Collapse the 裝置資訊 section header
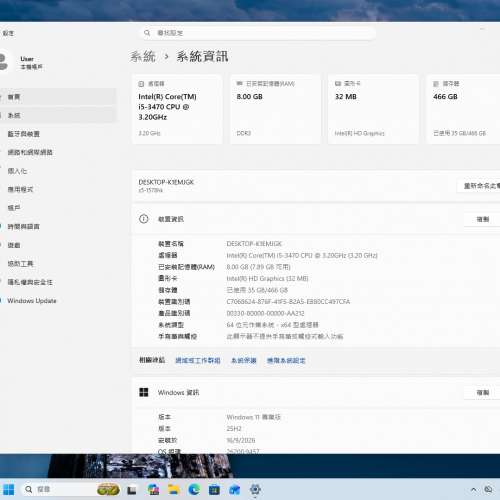 pos(316,219)
